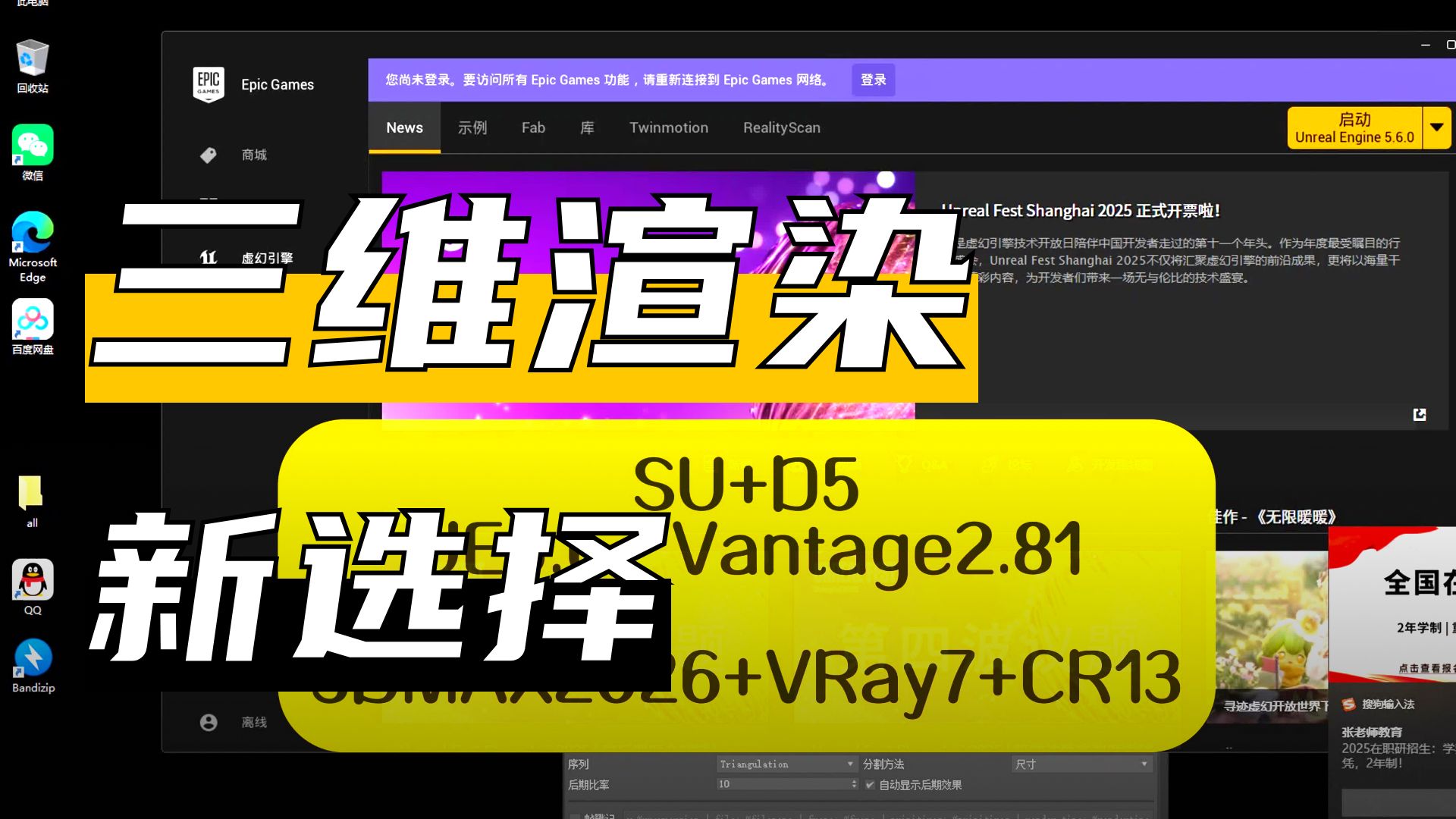
Task: Open the 回收站 recycle bin desktop icon
Action: click(x=32, y=67)
